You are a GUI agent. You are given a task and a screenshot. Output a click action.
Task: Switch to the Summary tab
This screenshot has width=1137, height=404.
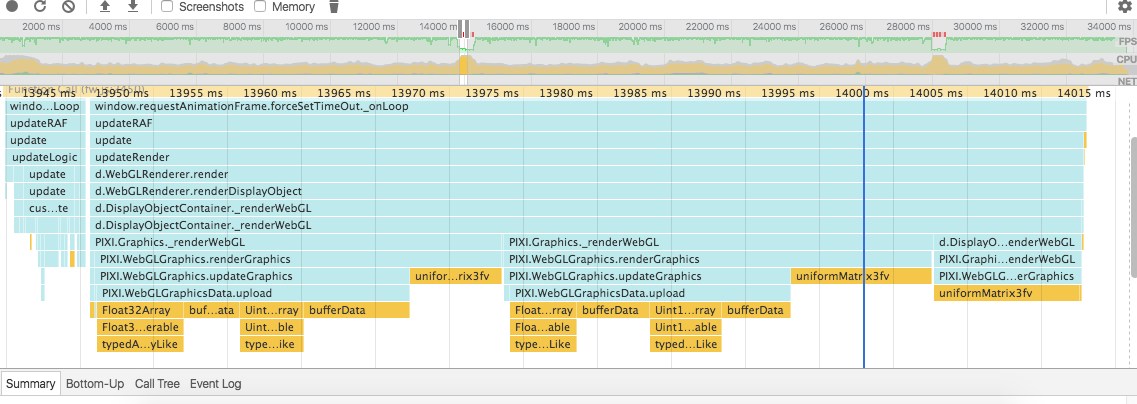point(31,384)
